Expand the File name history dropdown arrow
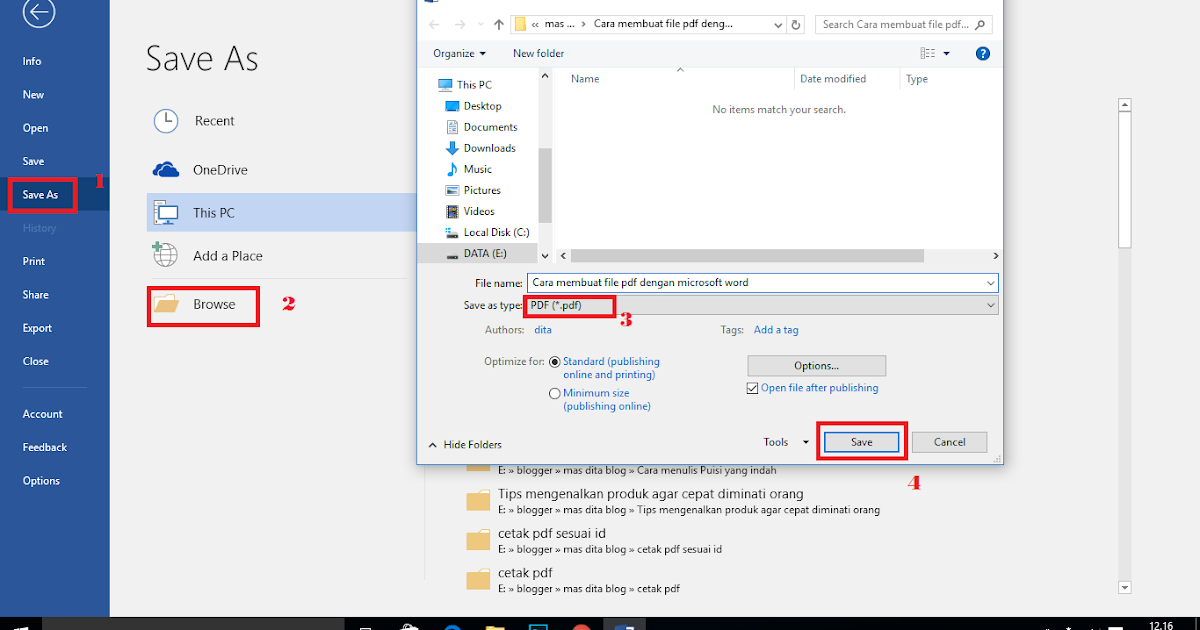The image size is (1200, 630). click(x=990, y=283)
